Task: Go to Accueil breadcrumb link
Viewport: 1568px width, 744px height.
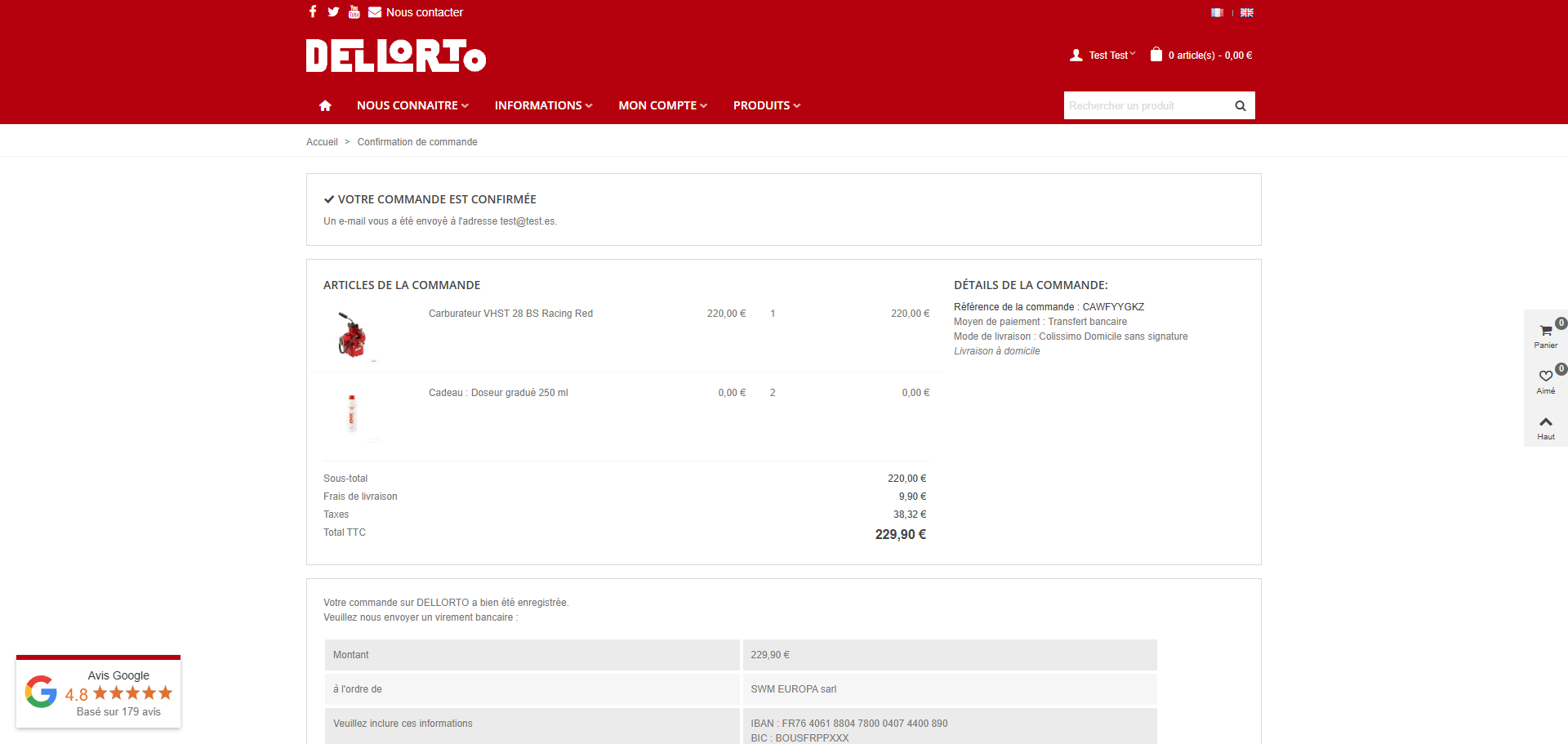Action: coord(322,142)
